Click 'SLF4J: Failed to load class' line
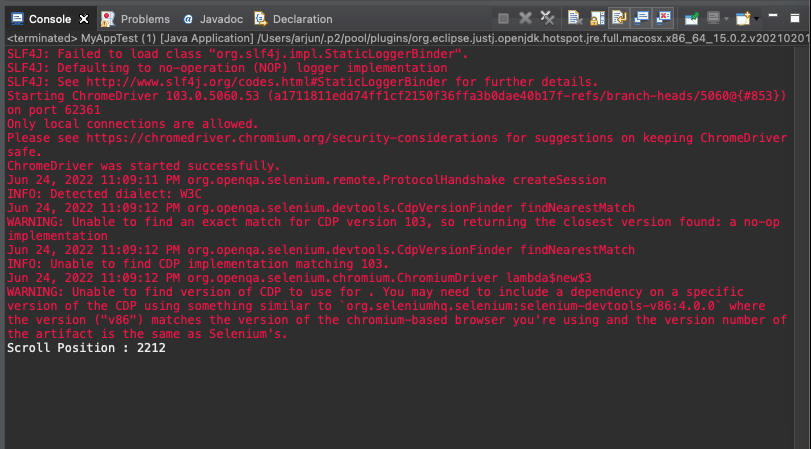The height and width of the screenshot is (449, 811). [237, 54]
